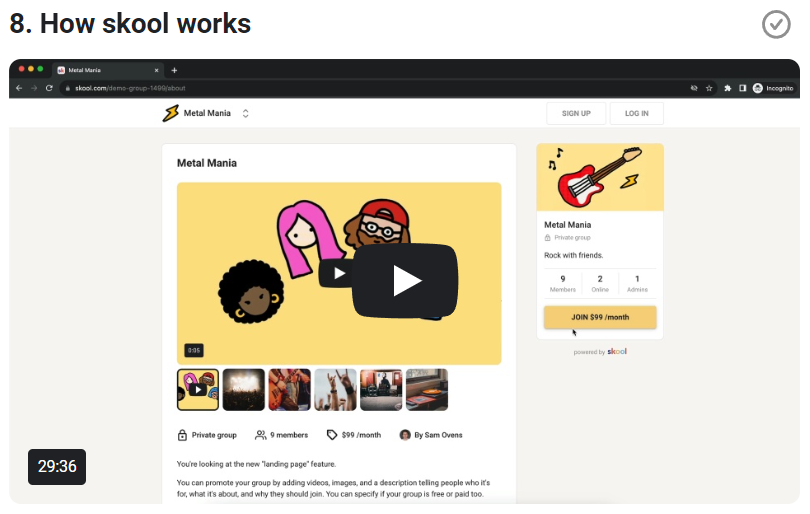Click Sam Ovens avatar picture
The image size is (810, 514).
(x=405, y=435)
